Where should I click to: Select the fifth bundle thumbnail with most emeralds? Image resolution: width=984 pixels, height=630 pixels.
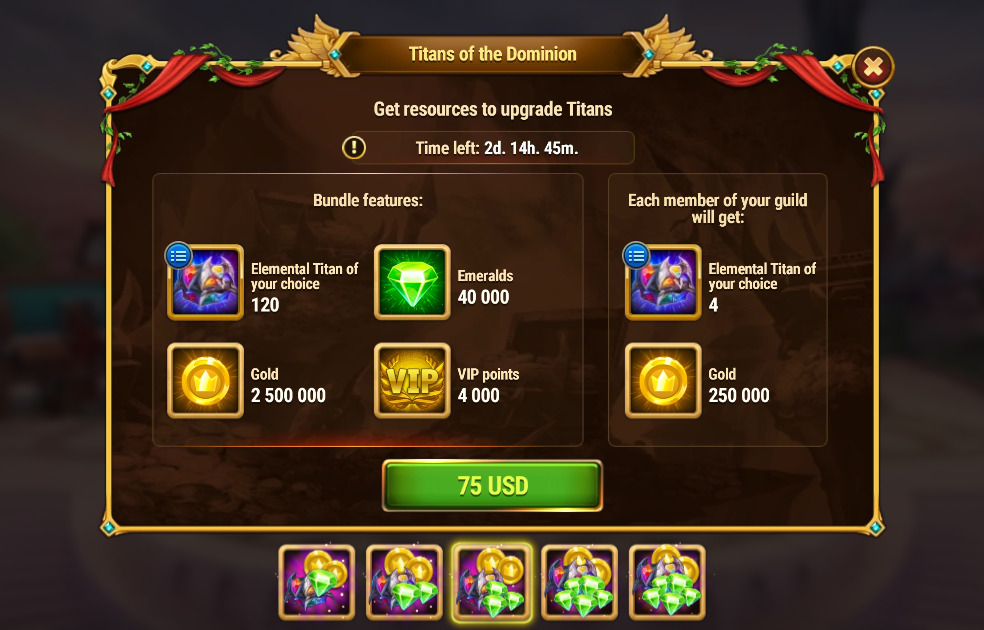click(667, 582)
